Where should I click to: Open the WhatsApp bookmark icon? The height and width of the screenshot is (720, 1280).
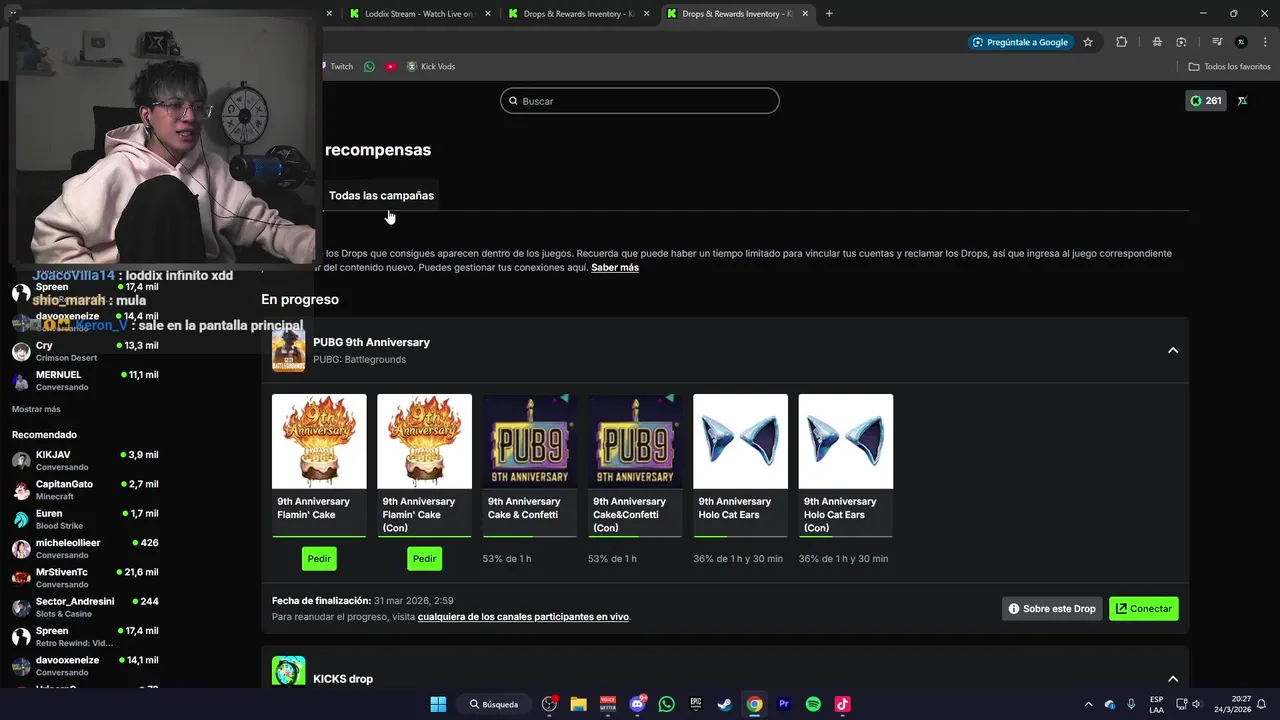pyautogui.click(x=369, y=66)
